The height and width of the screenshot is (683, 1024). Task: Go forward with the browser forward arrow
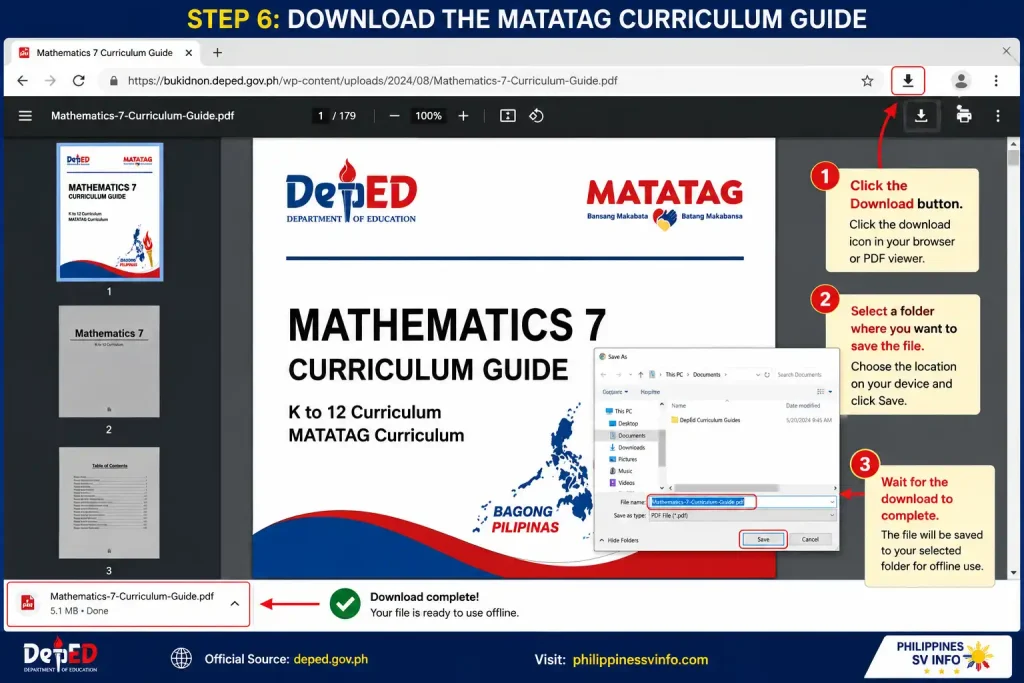click(x=50, y=80)
